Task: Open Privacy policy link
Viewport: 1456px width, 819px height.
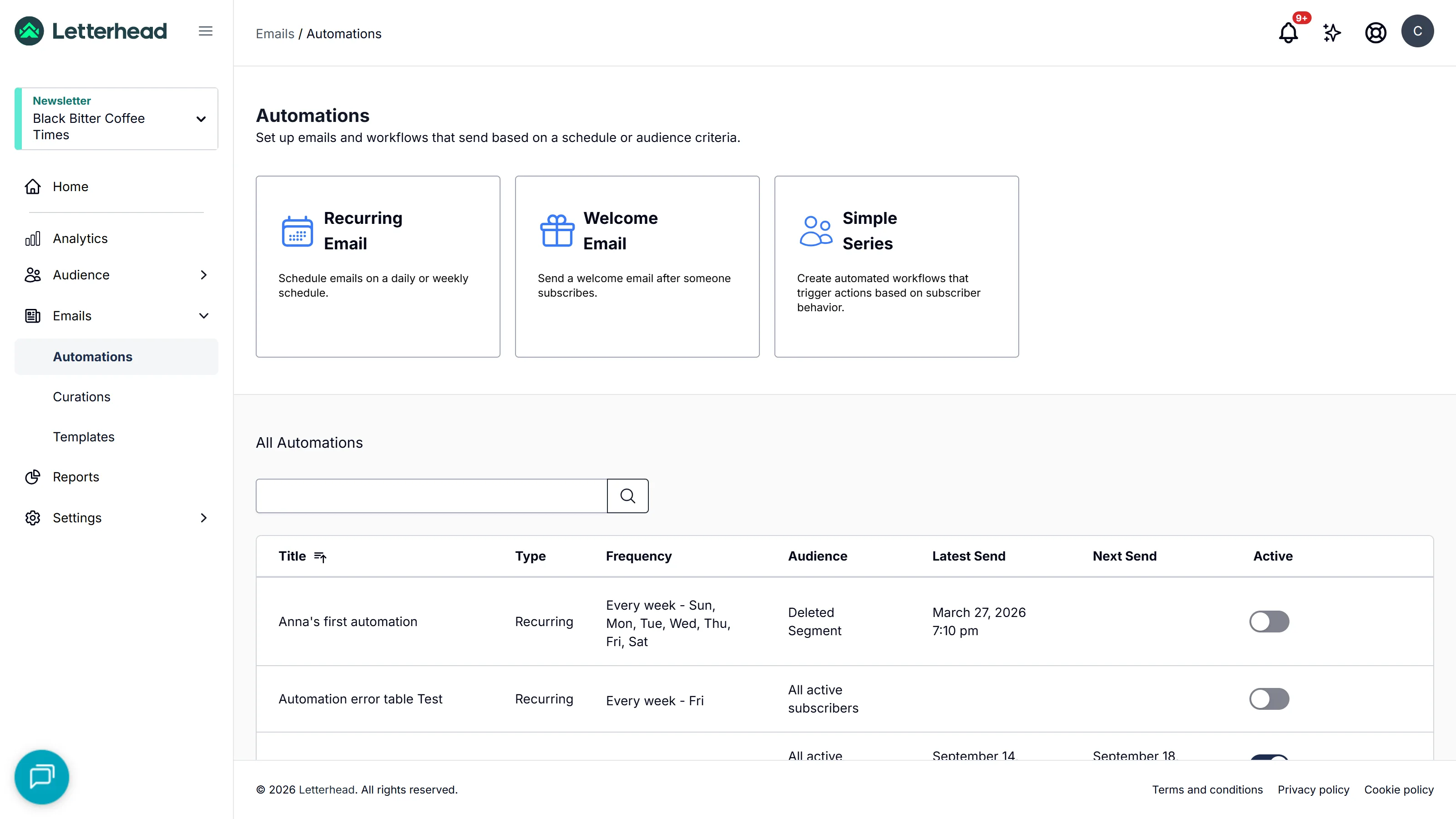Action: click(1313, 789)
